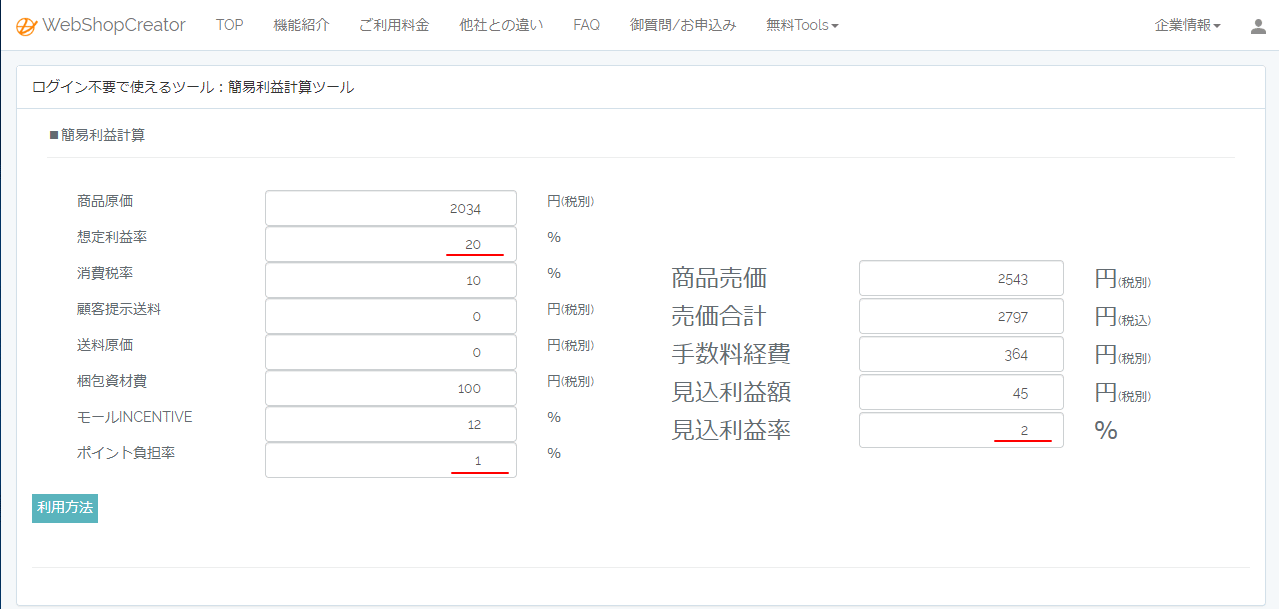Go to the 機能紹介 page
Image resolution: width=1279 pixels, height=609 pixels.
301,25
